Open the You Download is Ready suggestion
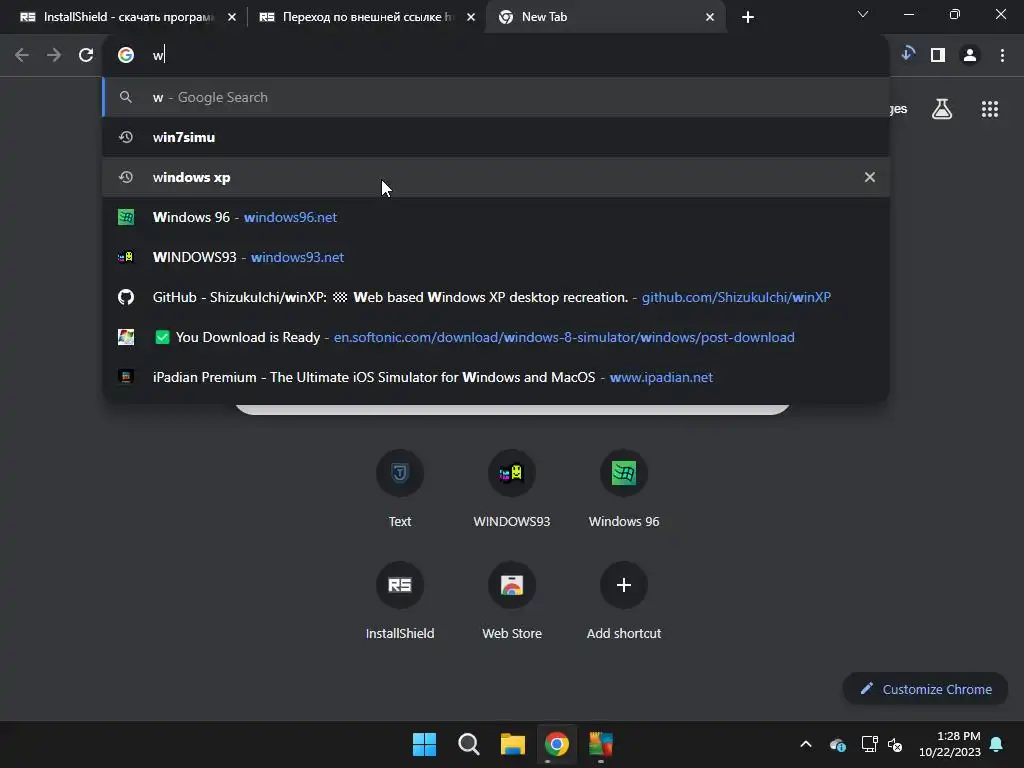1024x768 pixels. point(496,337)
